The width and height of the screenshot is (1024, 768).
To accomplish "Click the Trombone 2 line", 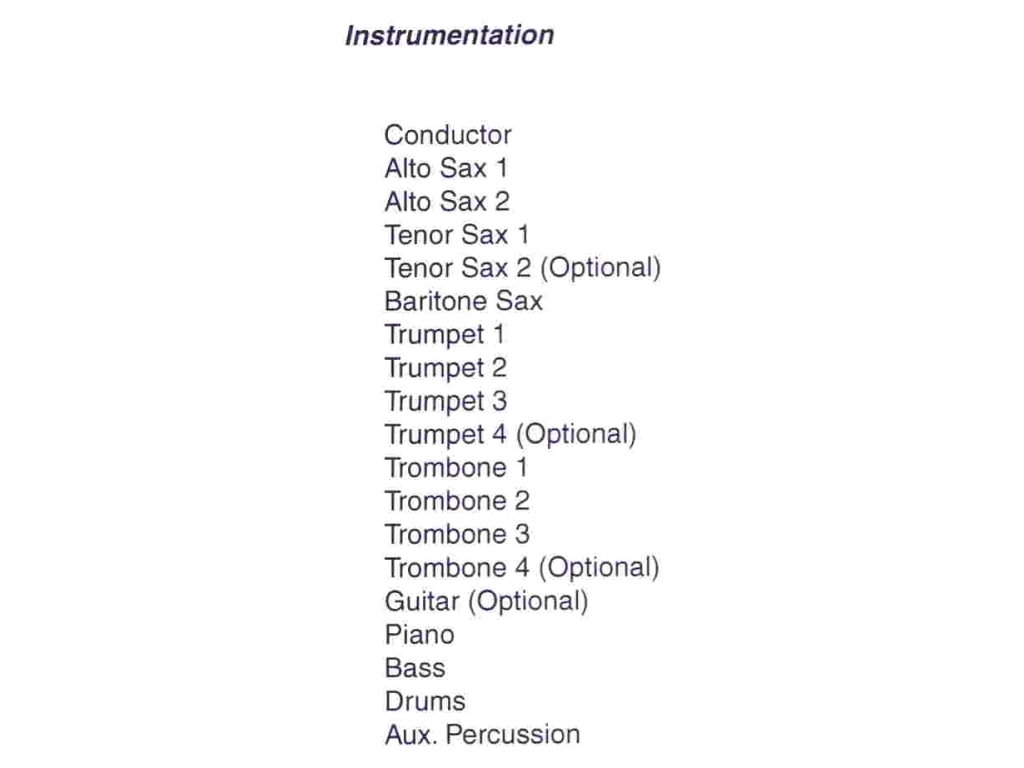I will click(457, 502).
